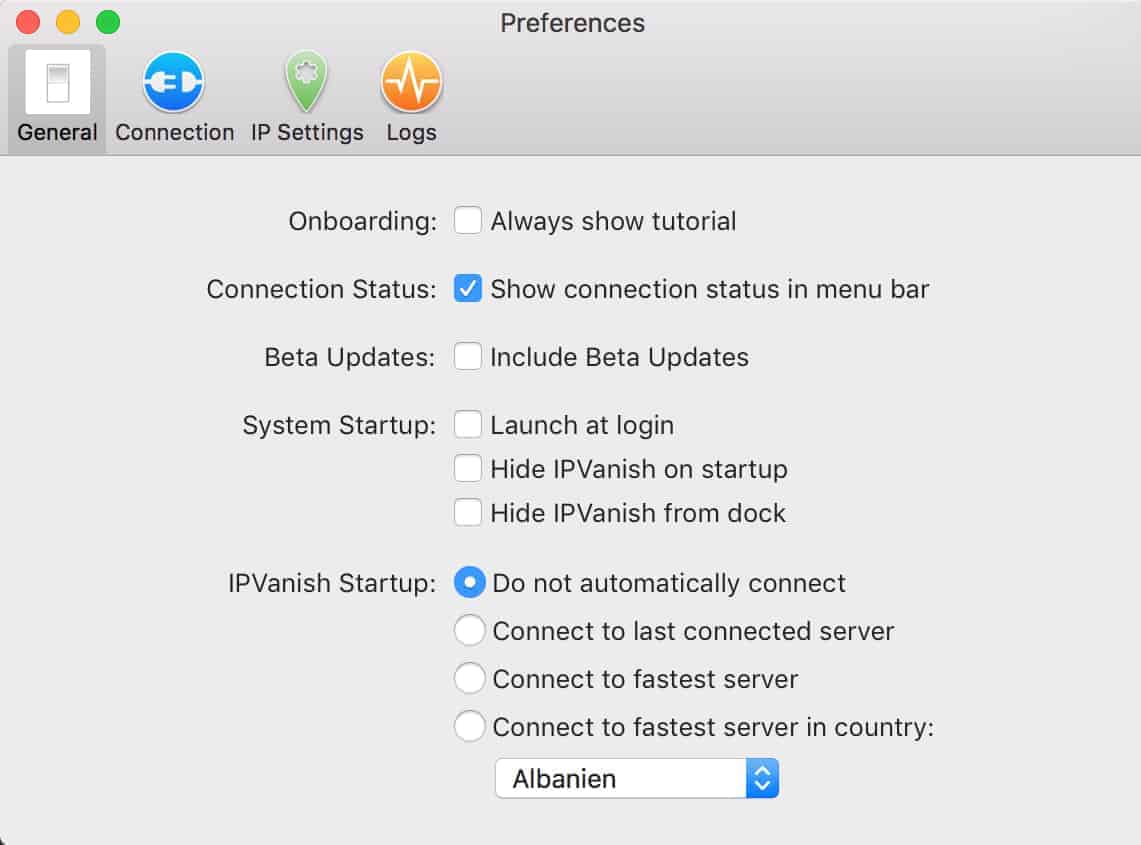Viewport: 1141px width, 845px height.
Task: Open the Logs pulse icon
Action: pos(411,82)
